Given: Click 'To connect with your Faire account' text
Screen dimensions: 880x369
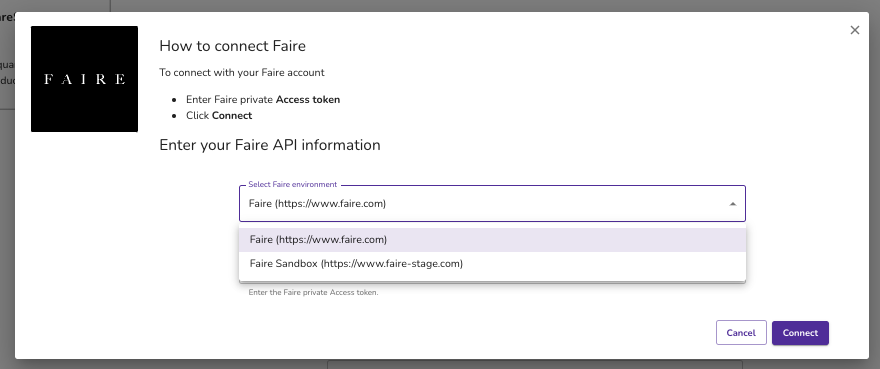Looking at the screenshot, I should (242, 72).
